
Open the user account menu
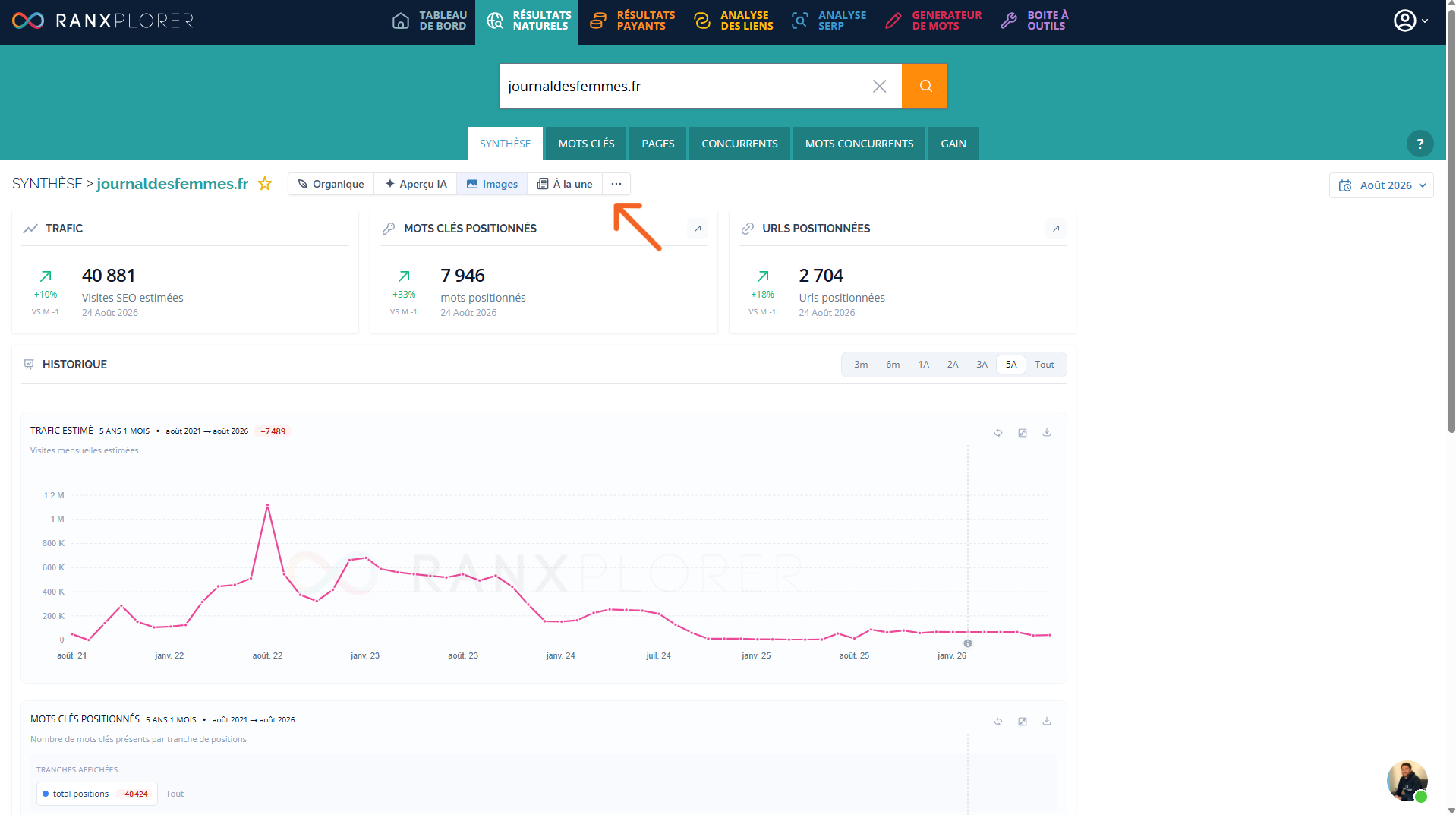(x=1410, y=21)
